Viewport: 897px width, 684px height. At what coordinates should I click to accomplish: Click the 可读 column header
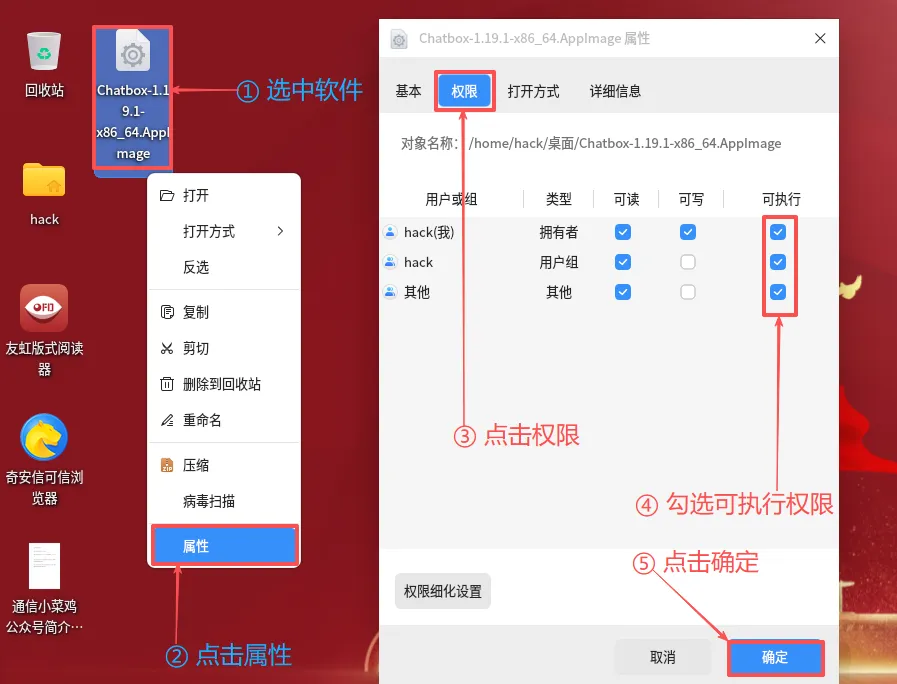click(x=626, y=199)
